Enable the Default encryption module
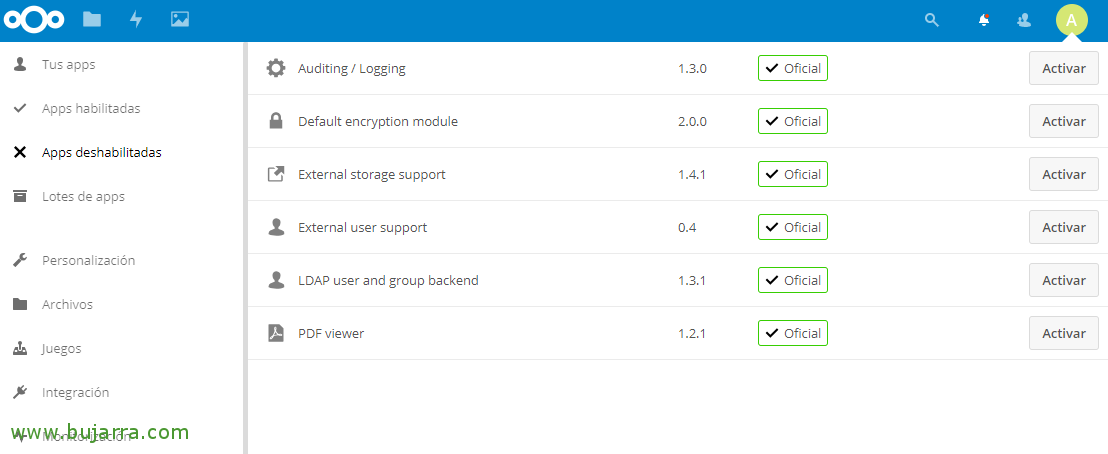This screenshot has width=1108, height=454. (1063, 121)
